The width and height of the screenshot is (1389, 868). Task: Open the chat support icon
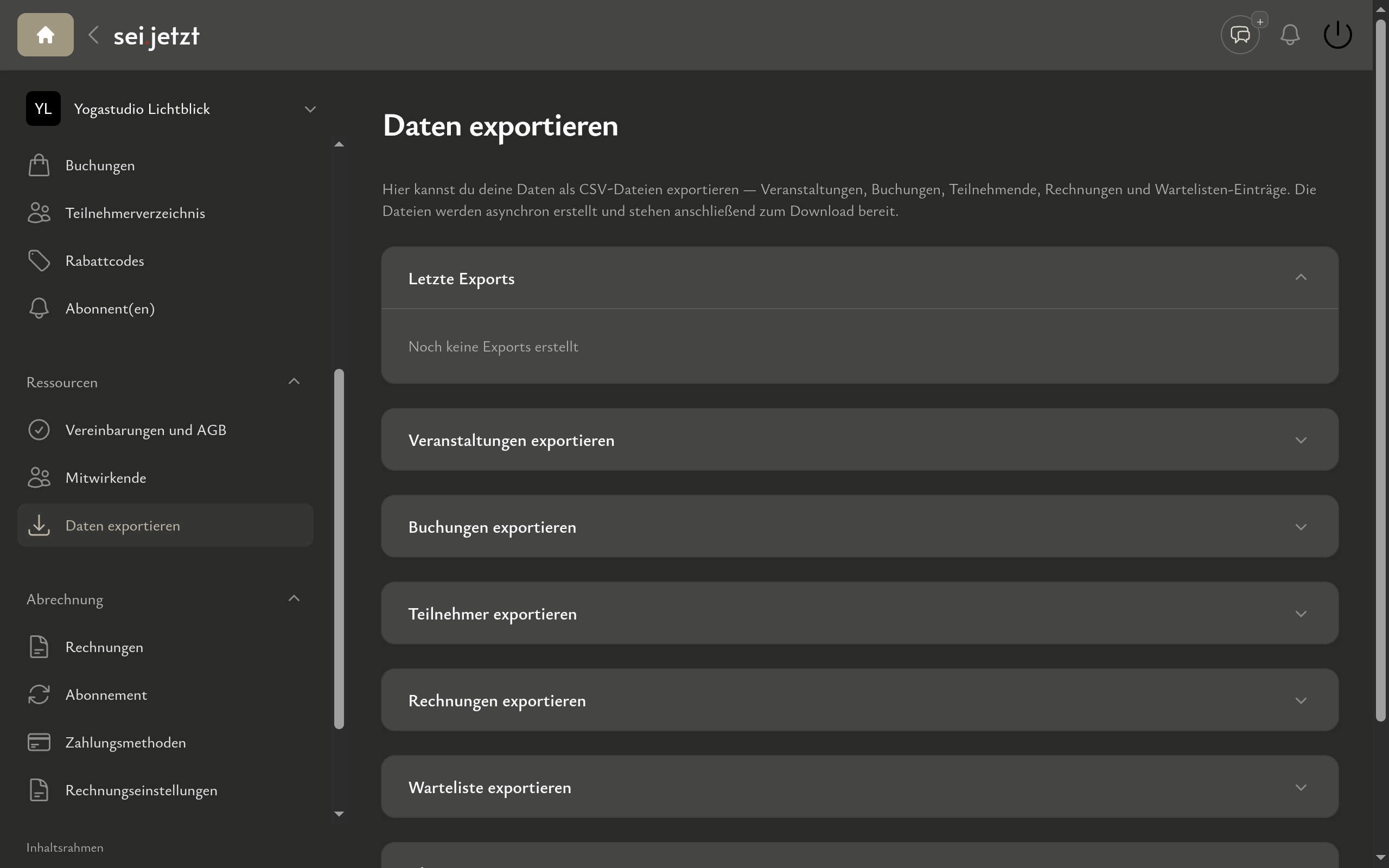(x=1240, y=34)
